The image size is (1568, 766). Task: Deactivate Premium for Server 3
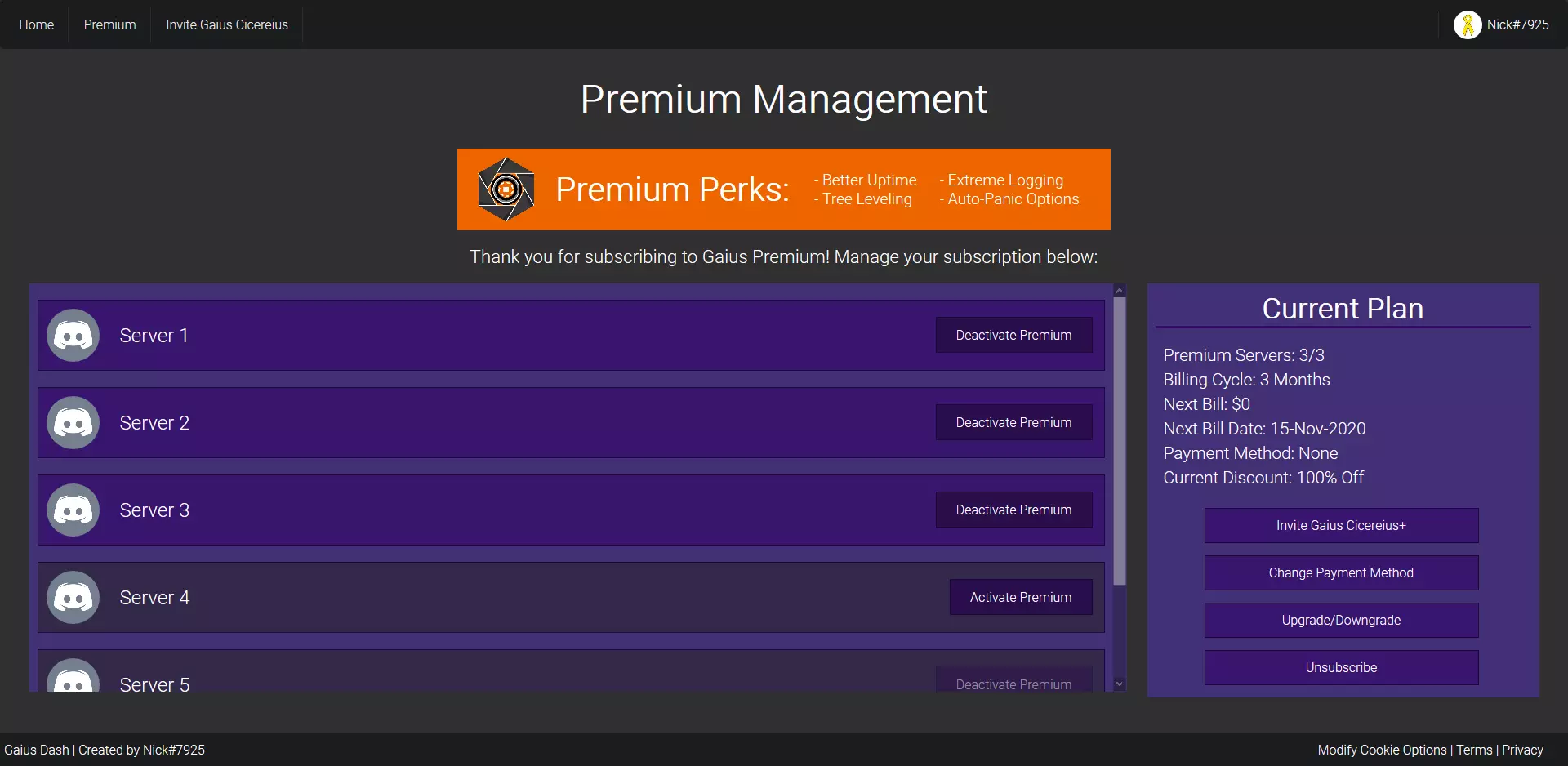[x=1013, y=510]
